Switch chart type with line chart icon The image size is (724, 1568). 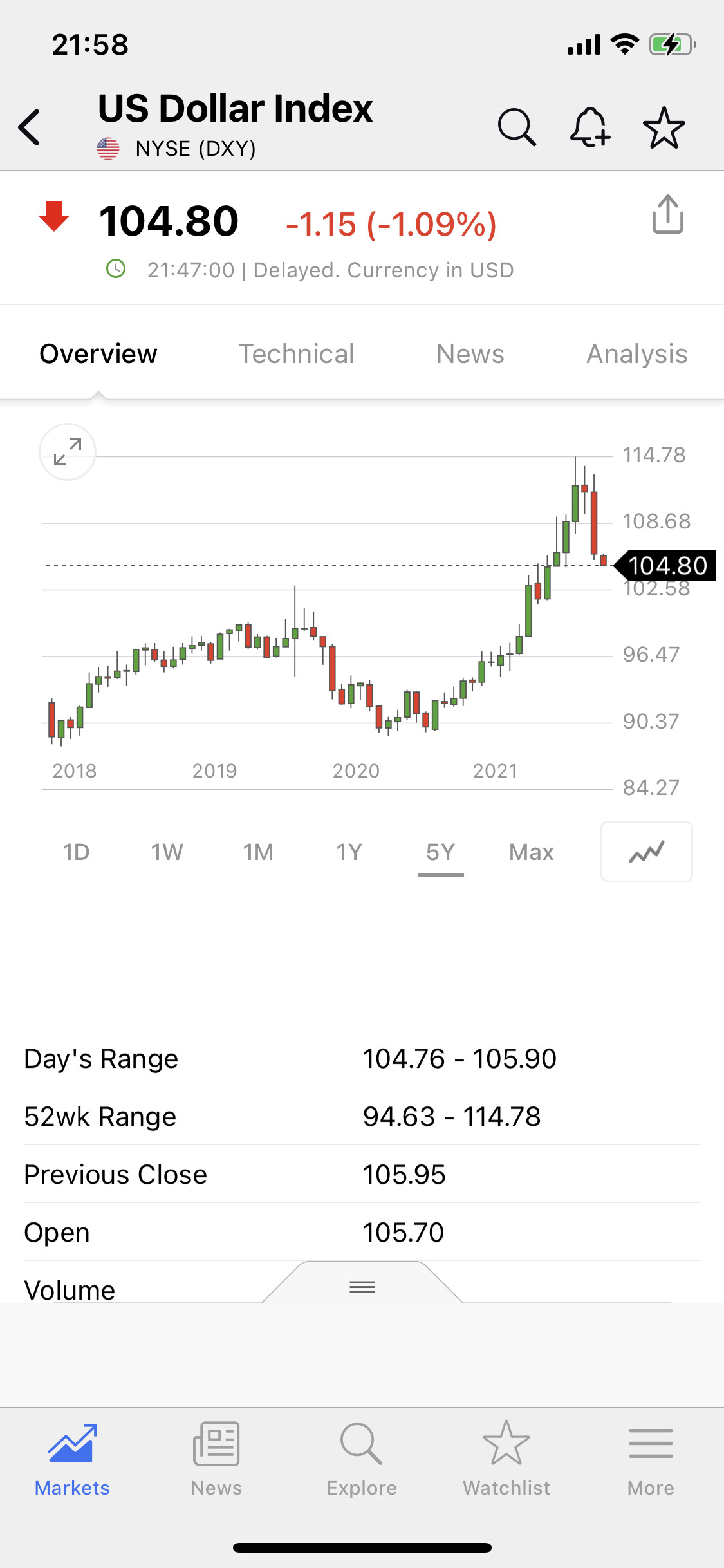coord(646,852)
